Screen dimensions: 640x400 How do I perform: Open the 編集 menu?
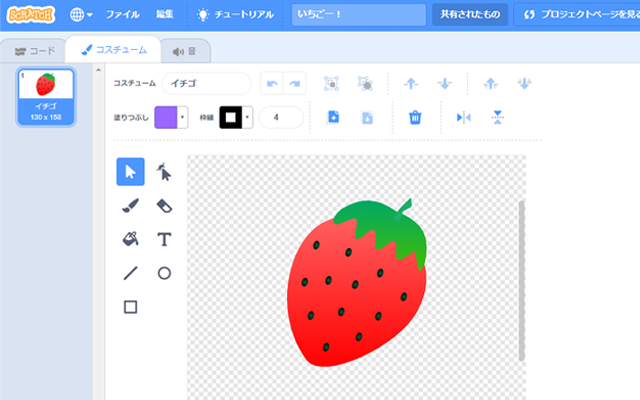pos(164,15)
